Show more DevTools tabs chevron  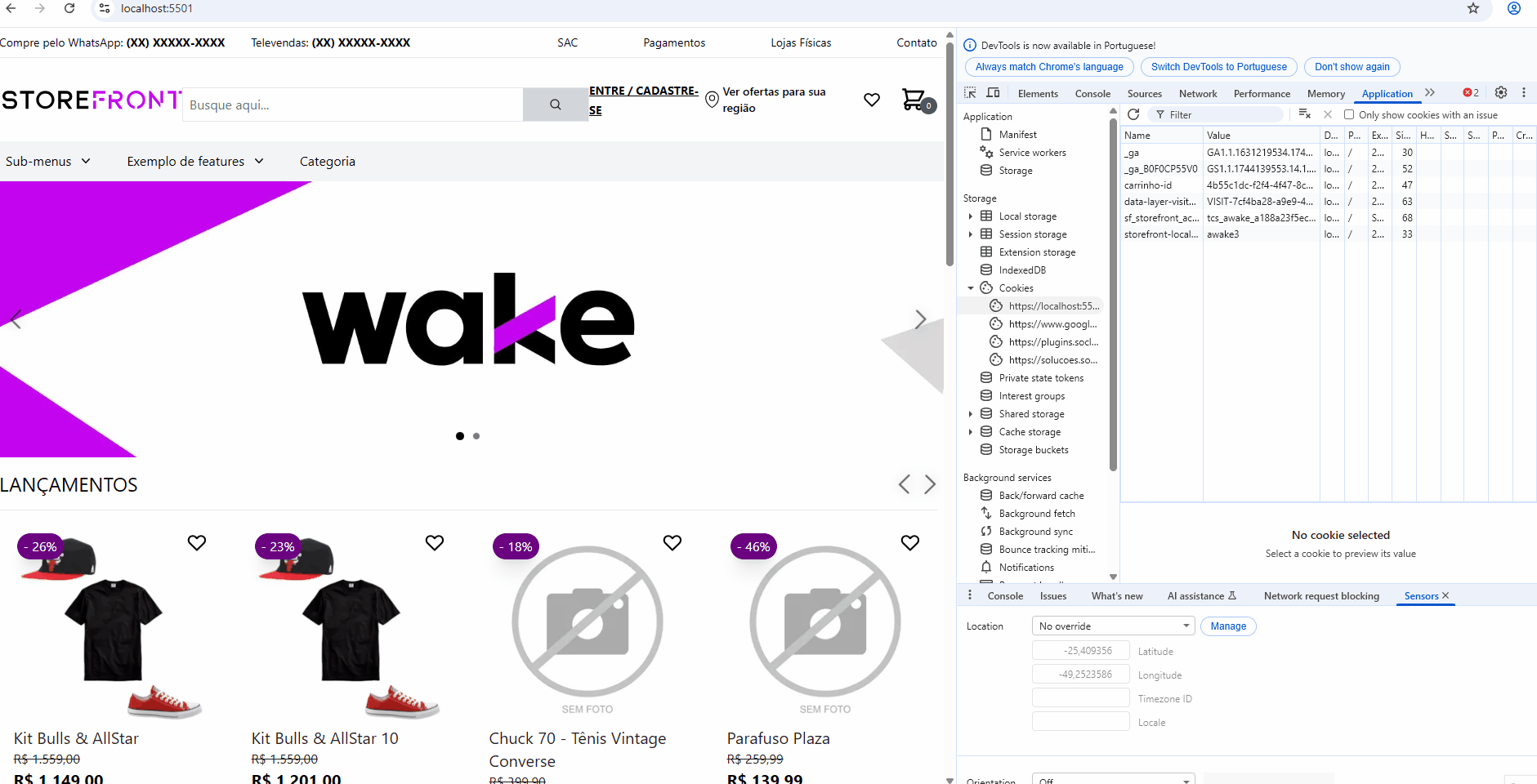1430,92
